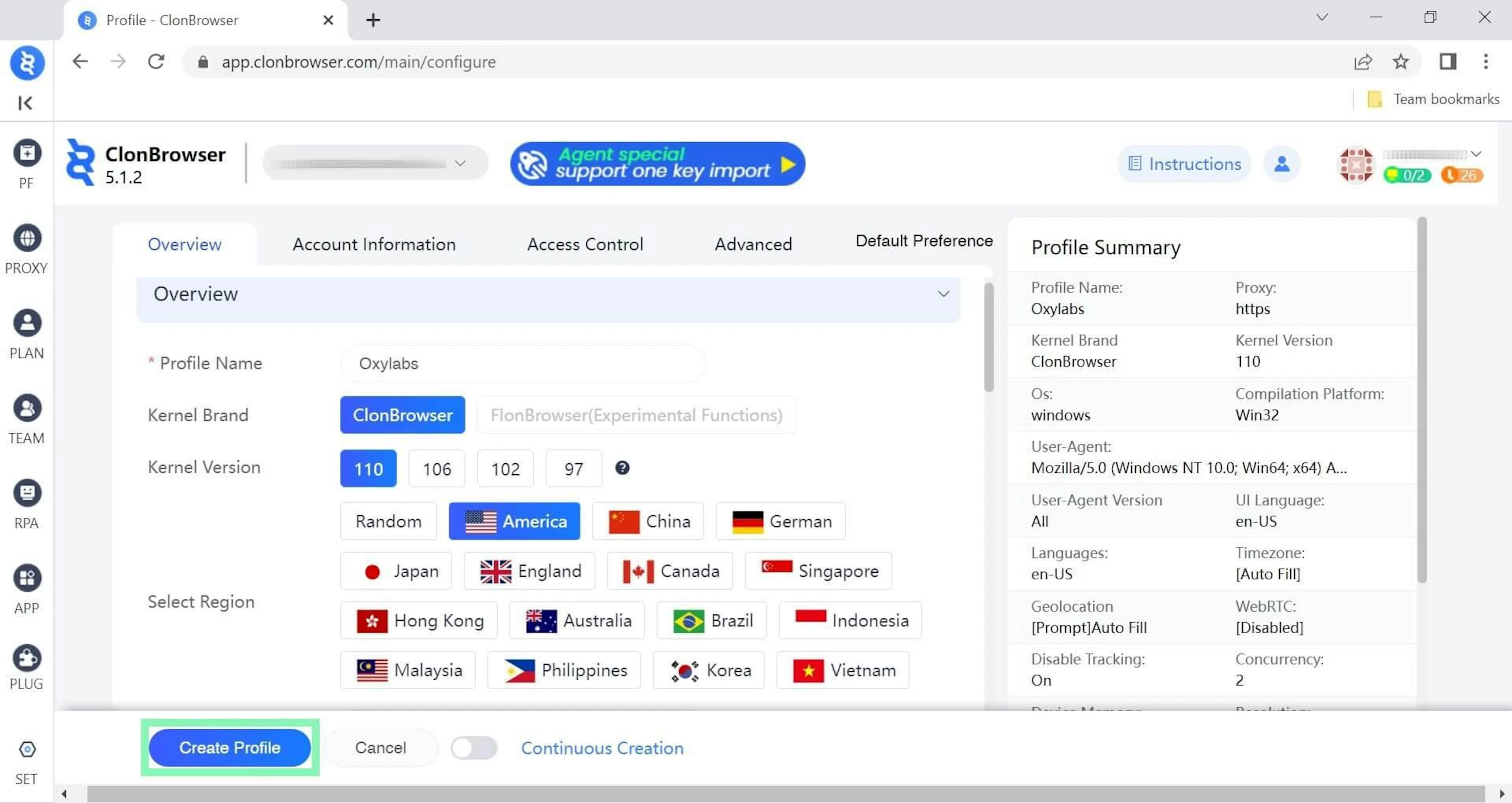Click the horizontal scrollbar at page bottom
Viewport: 1512px width, 803px height.
(x=786, y=794)
